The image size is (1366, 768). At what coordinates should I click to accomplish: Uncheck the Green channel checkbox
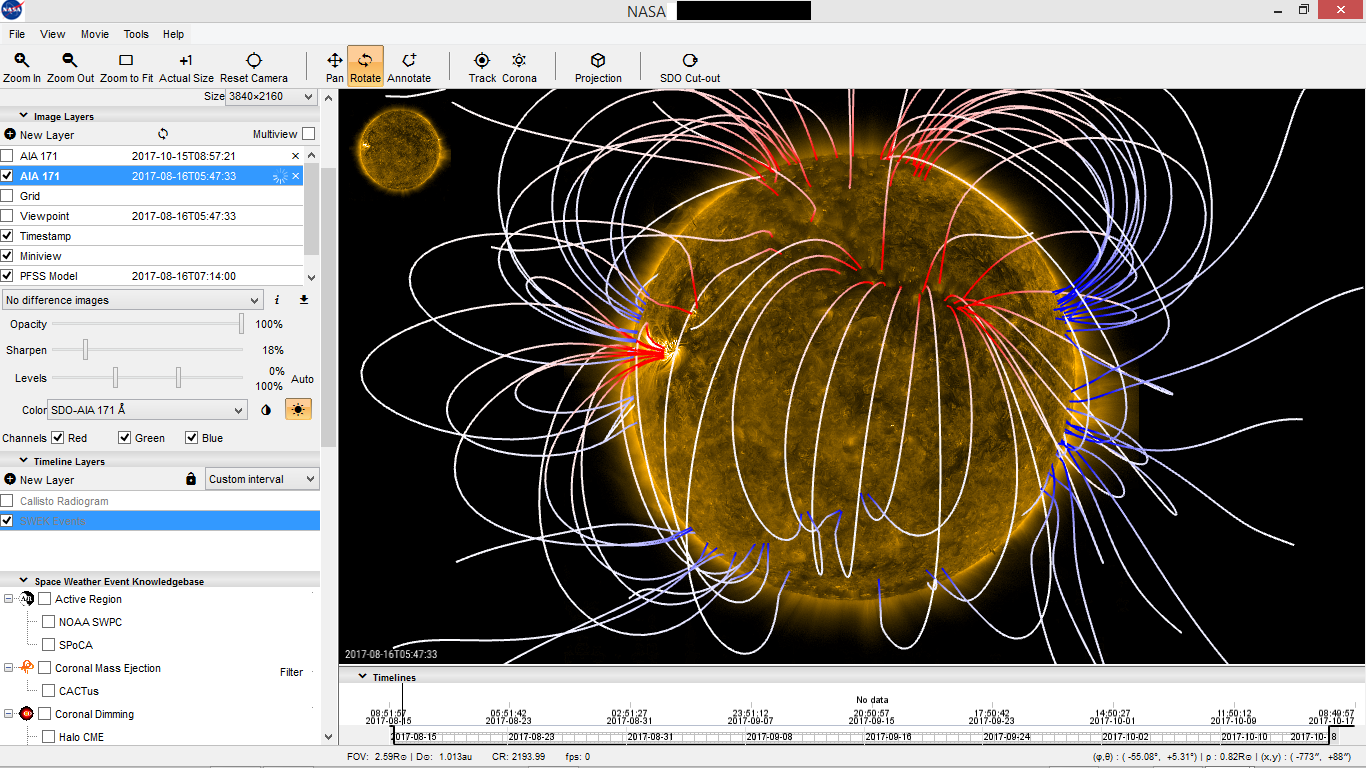pos(125,438)
